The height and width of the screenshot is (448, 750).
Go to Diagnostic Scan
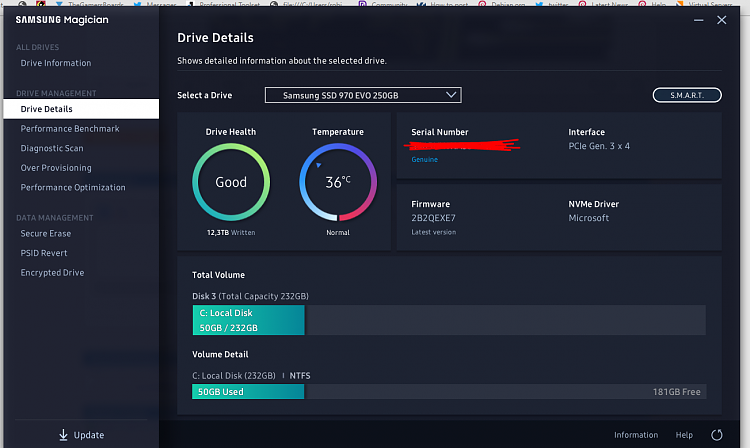52,148
